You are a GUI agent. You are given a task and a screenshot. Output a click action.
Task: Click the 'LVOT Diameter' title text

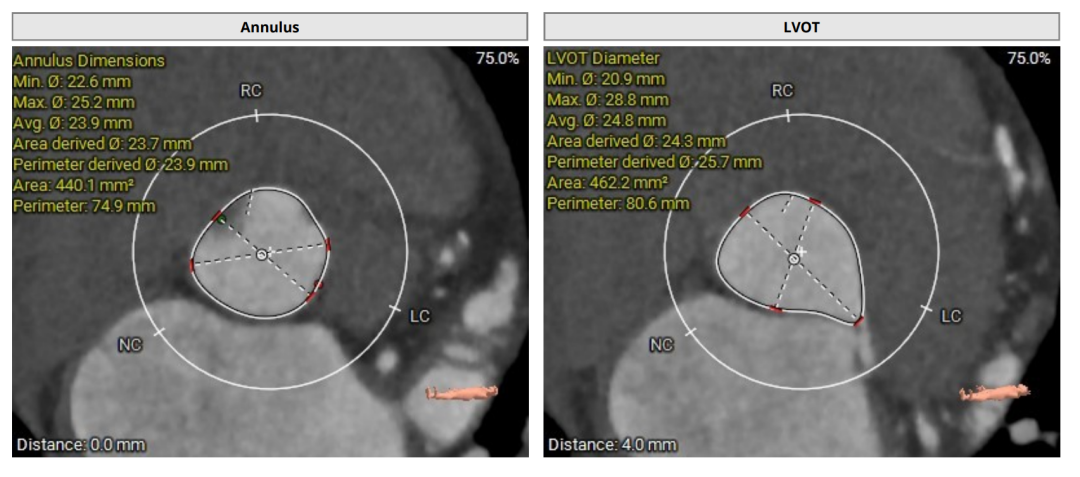pos(603,58)
